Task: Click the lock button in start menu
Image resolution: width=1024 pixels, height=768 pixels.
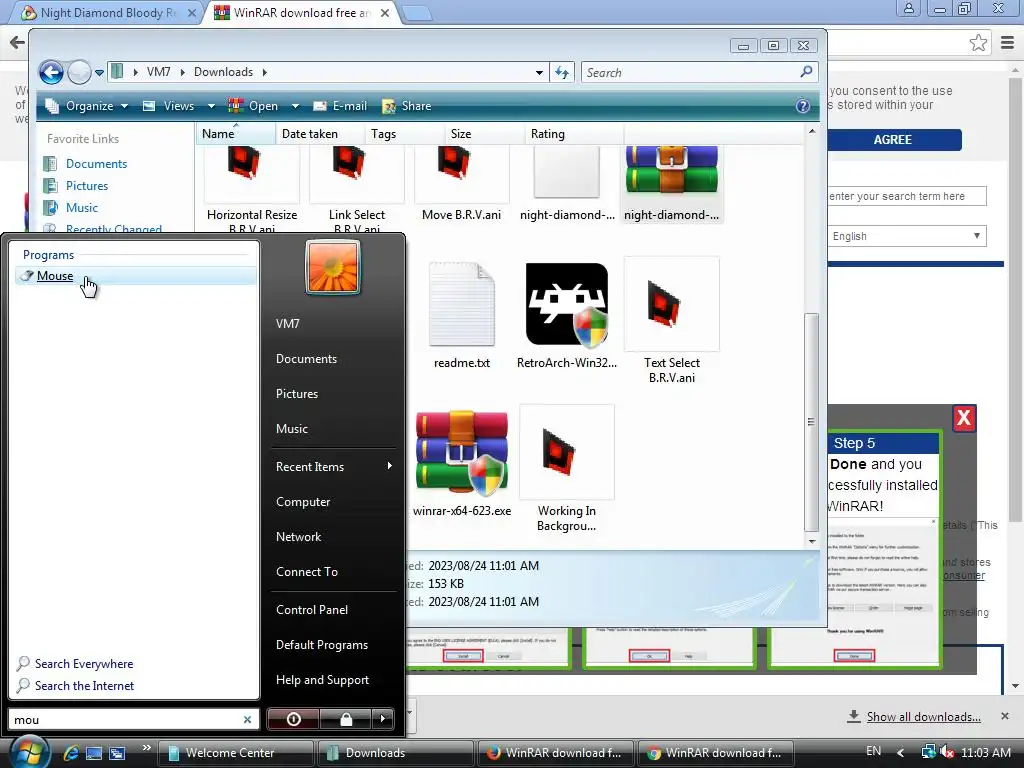Action: (x=346, y=719)
